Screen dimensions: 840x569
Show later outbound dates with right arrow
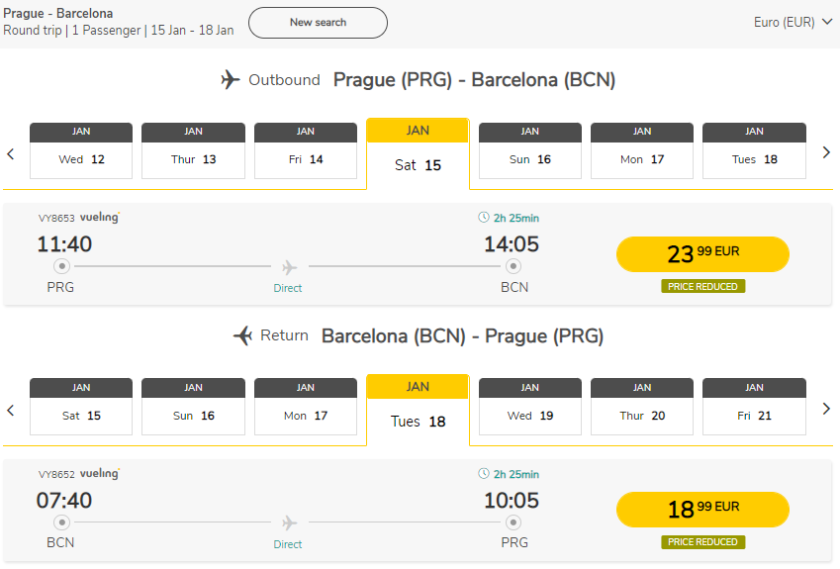(x=826, y=153)
